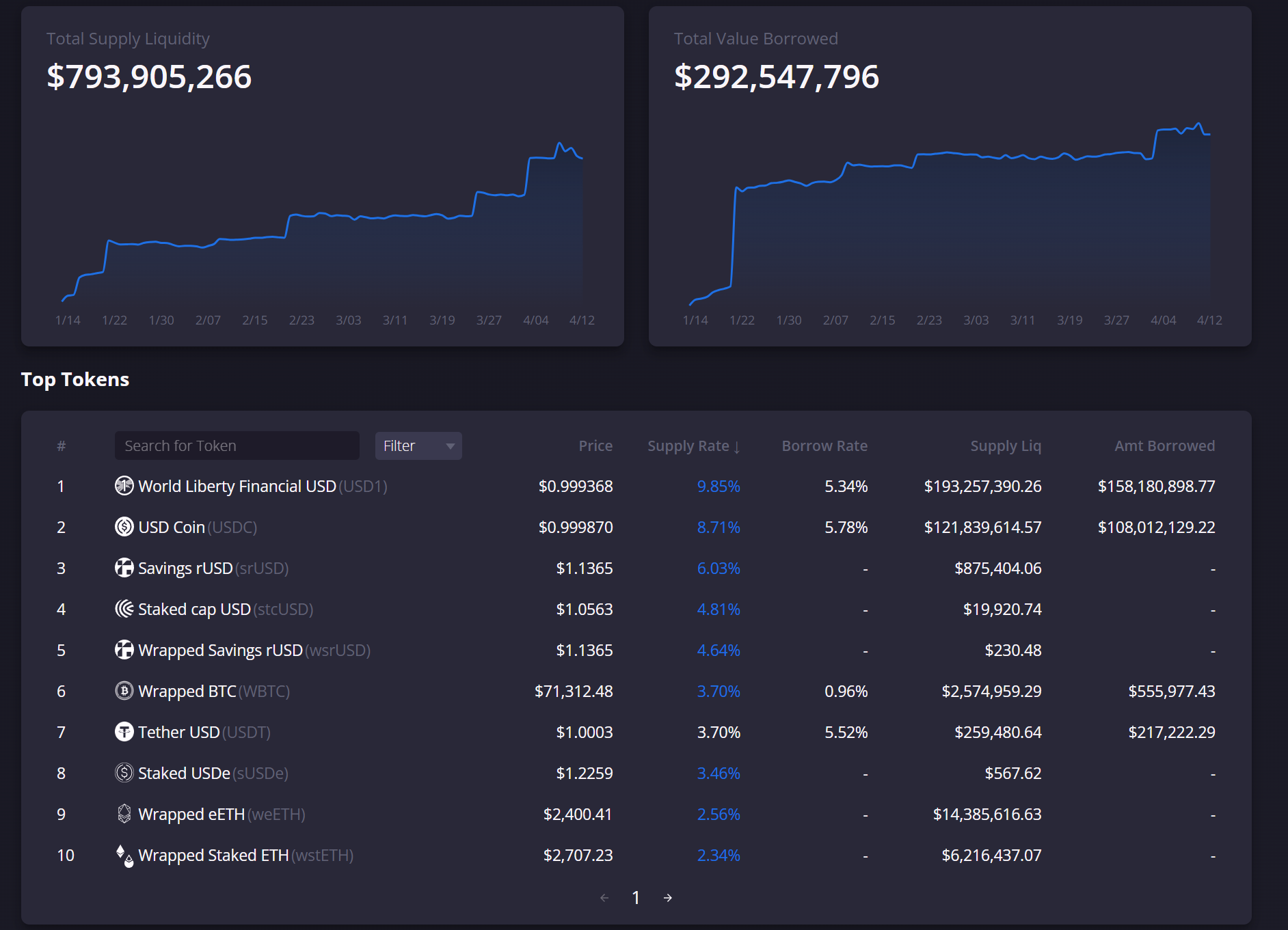The image size is (1288, 930).
Task: Click the Wrapped eETH token icon
Action: click(x=124, y=814)
